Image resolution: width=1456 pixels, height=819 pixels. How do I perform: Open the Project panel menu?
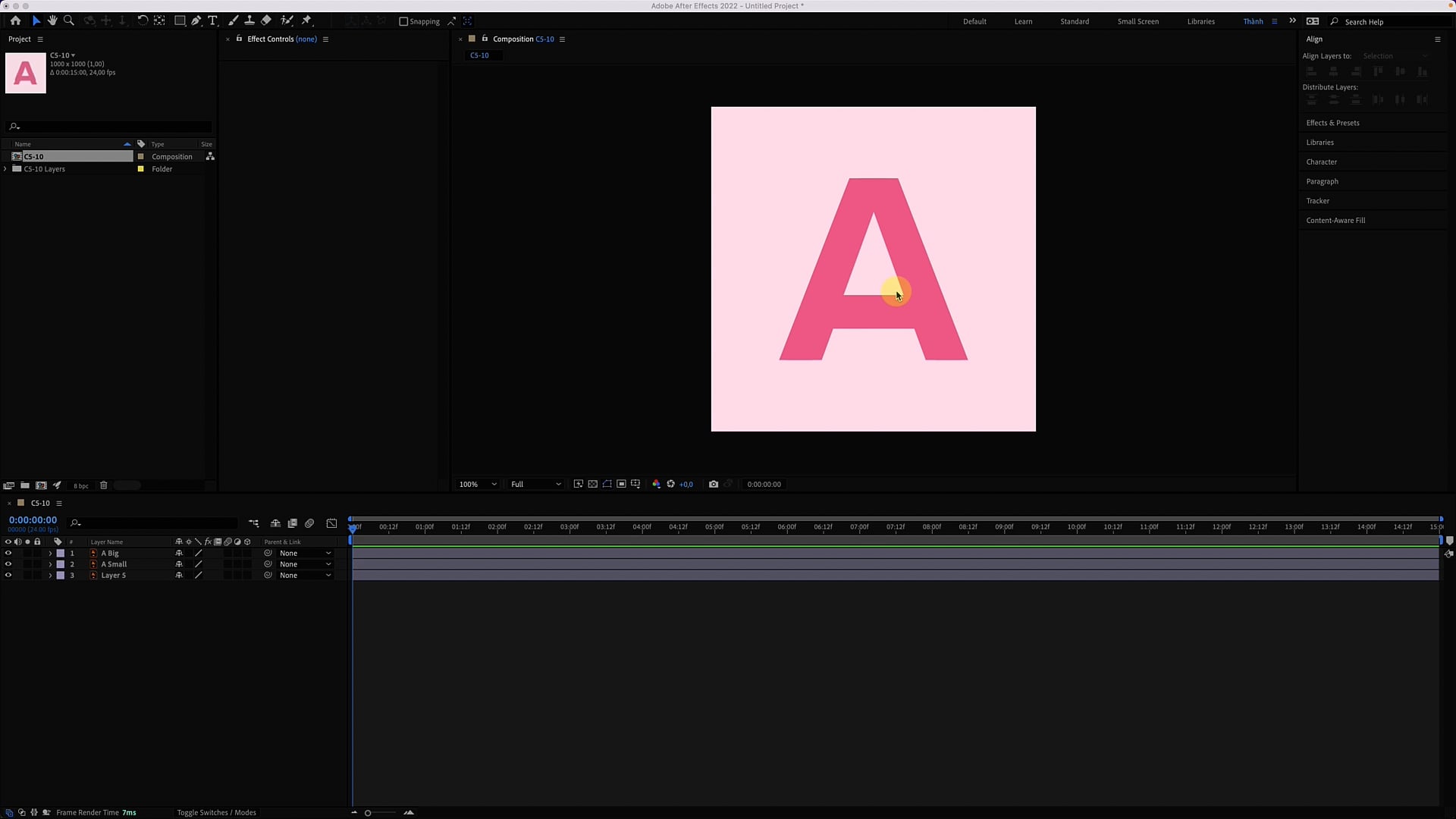point(40,39)
